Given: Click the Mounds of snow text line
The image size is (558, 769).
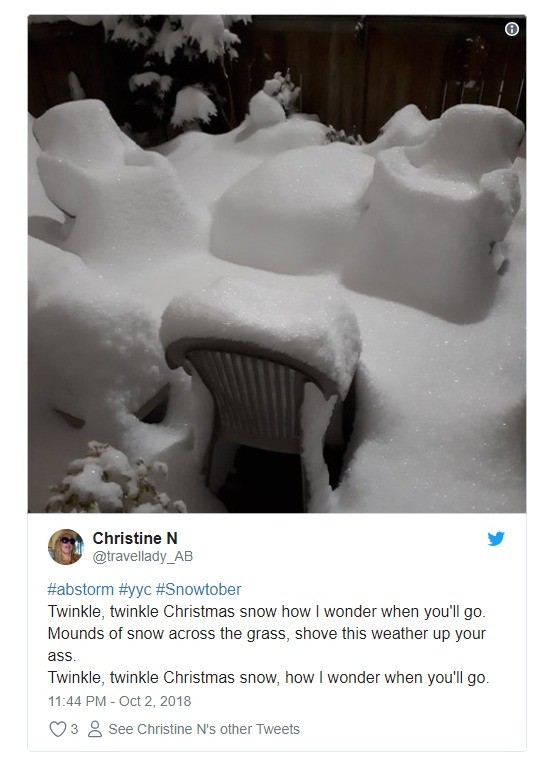Looking at the screenshot, I should 266,644.
